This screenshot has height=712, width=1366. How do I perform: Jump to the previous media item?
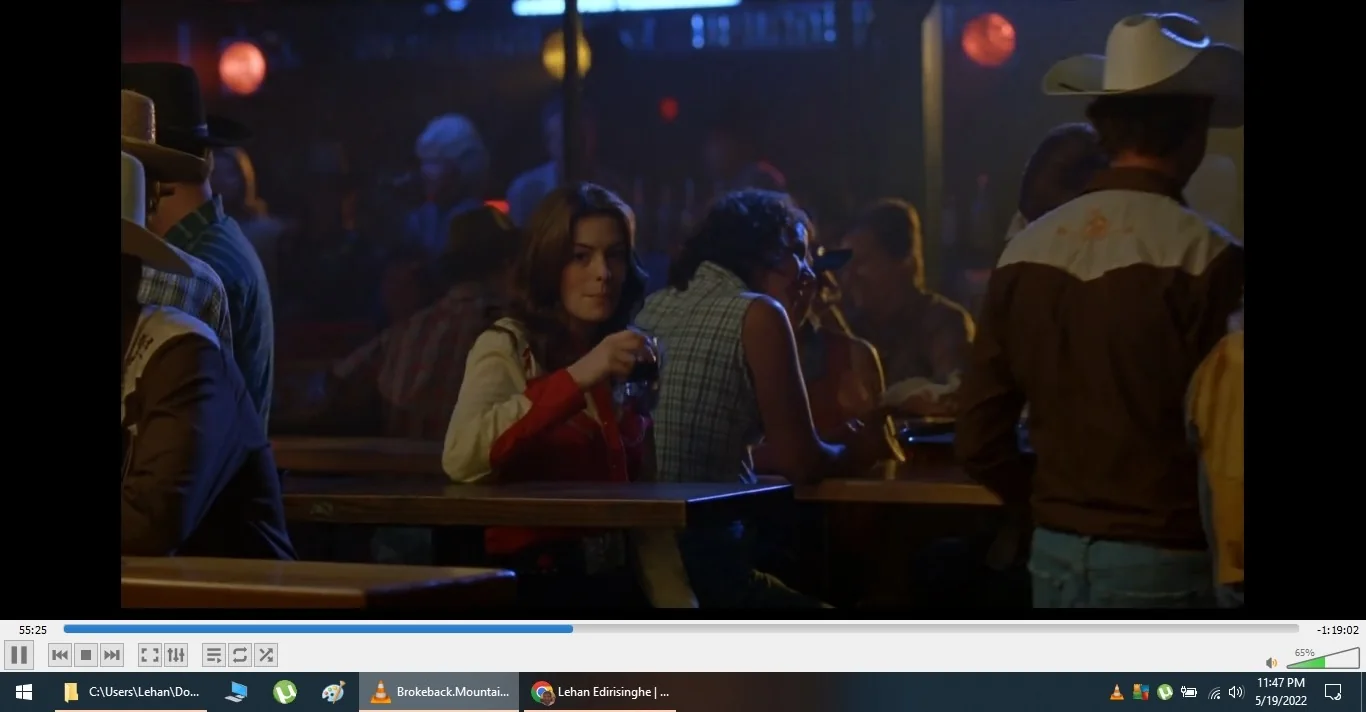(60, 655)
